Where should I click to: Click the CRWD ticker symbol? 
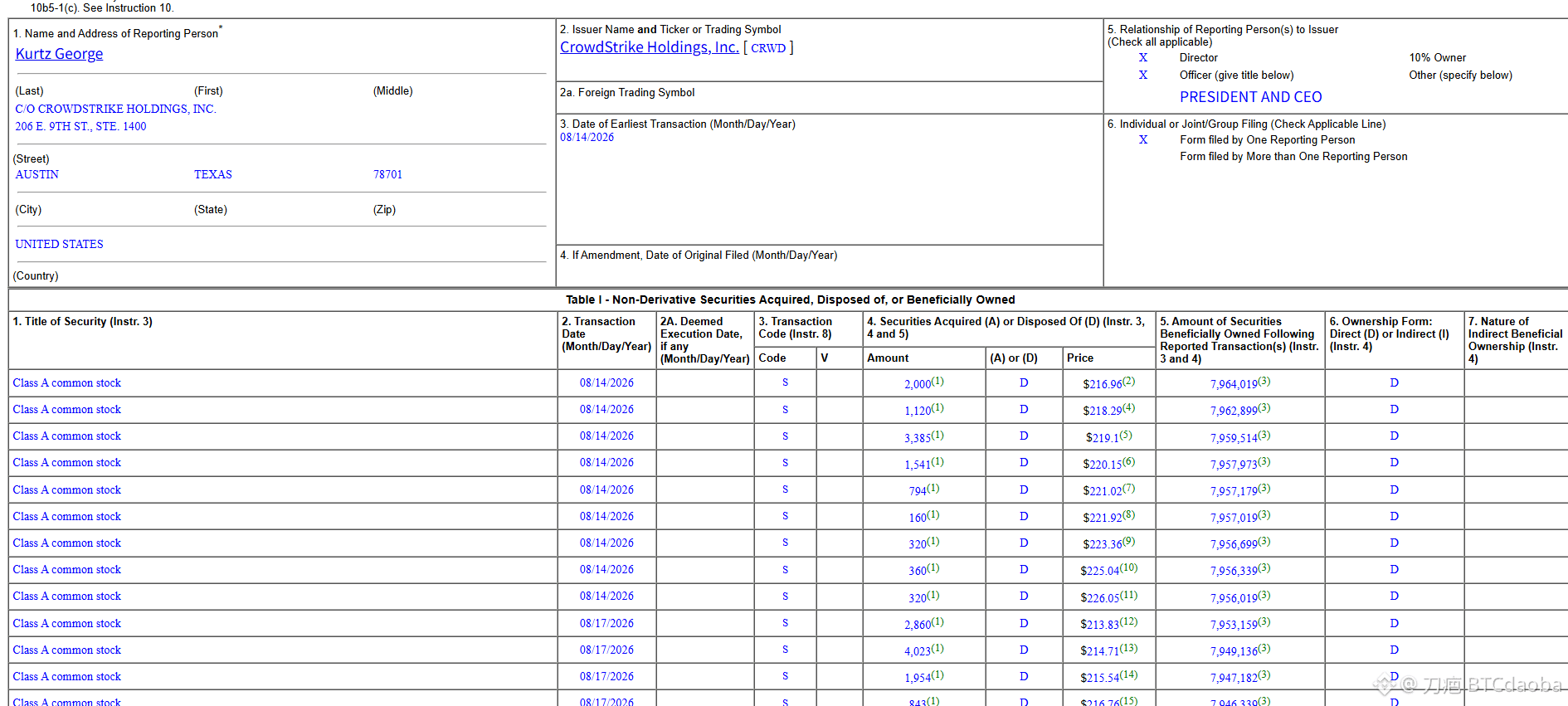pos(768,48)
